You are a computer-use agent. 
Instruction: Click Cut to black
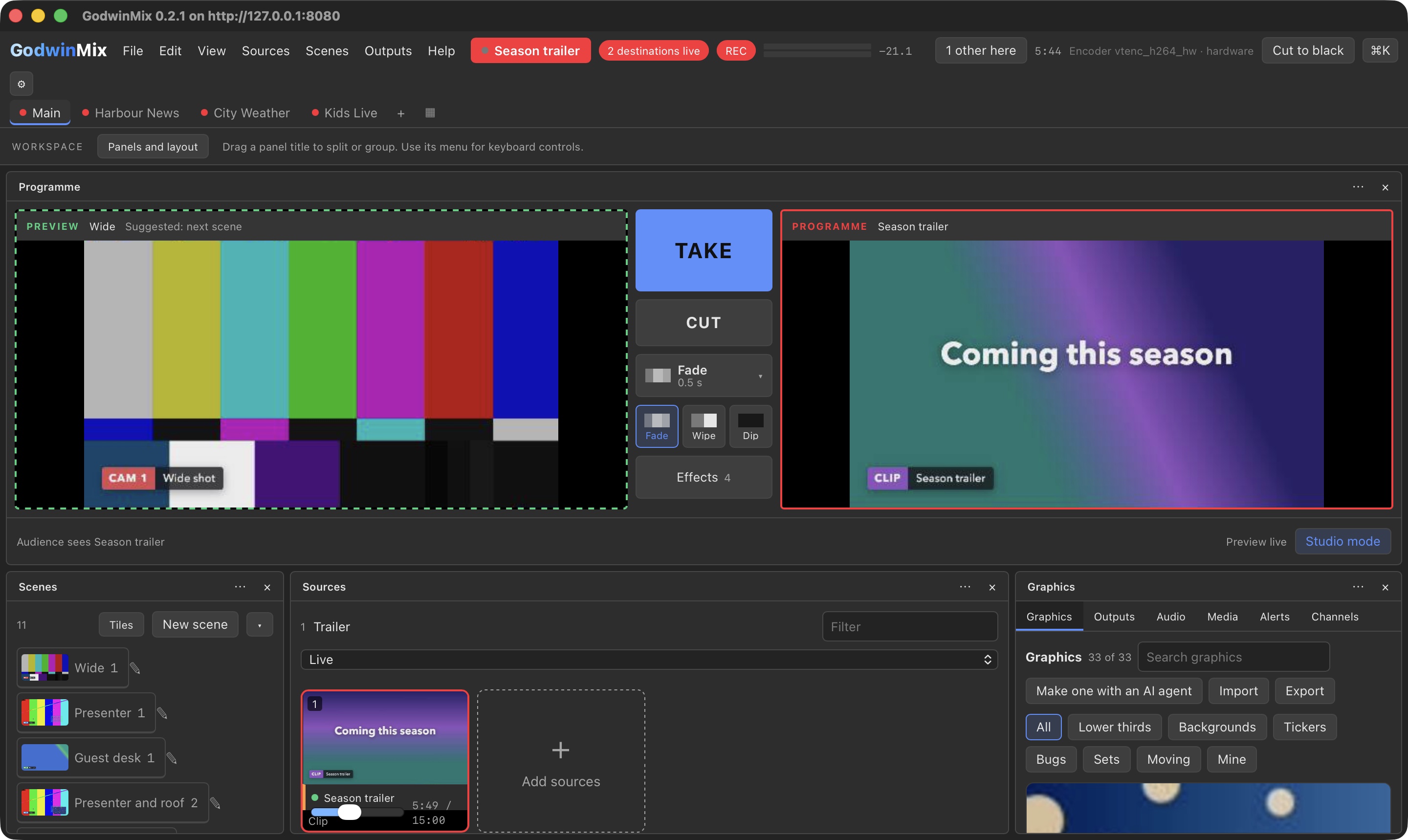(1308, 50)
